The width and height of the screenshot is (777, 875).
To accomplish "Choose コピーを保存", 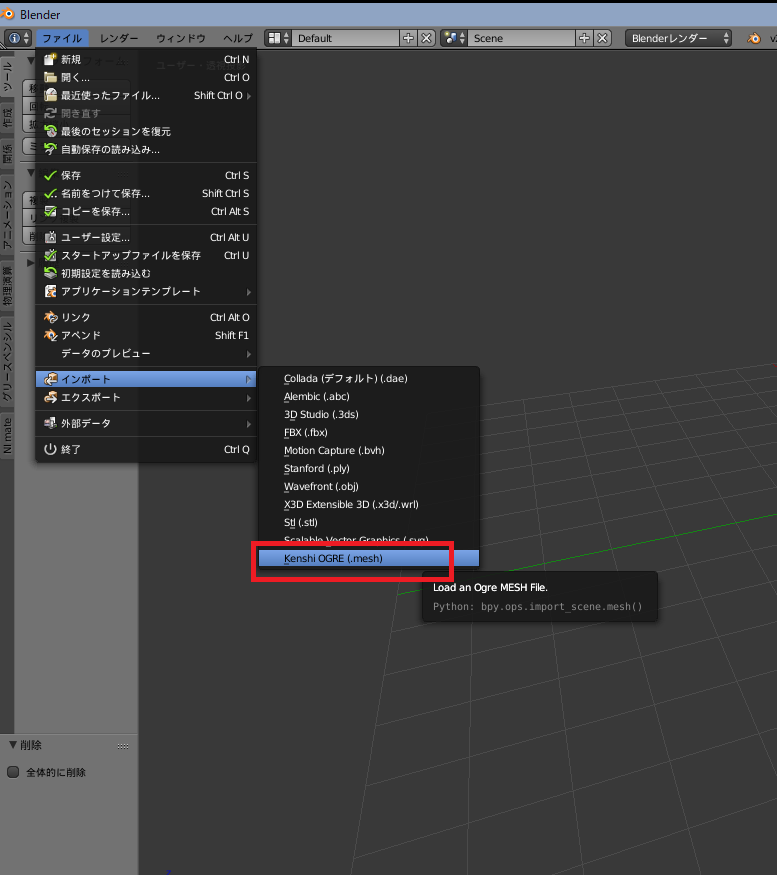I will (146, 211).
